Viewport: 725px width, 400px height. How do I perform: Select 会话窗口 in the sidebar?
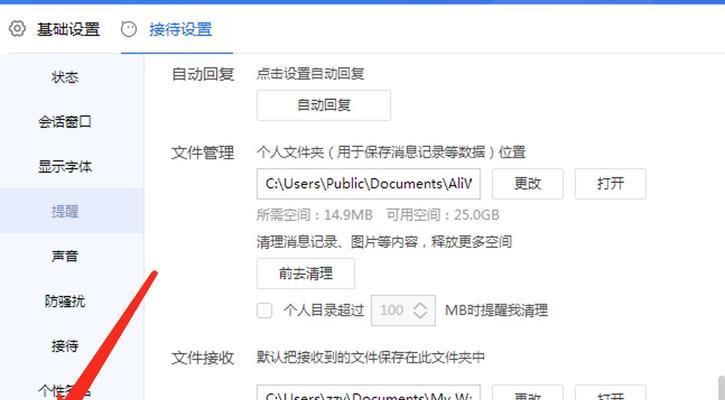click(65, 122)
